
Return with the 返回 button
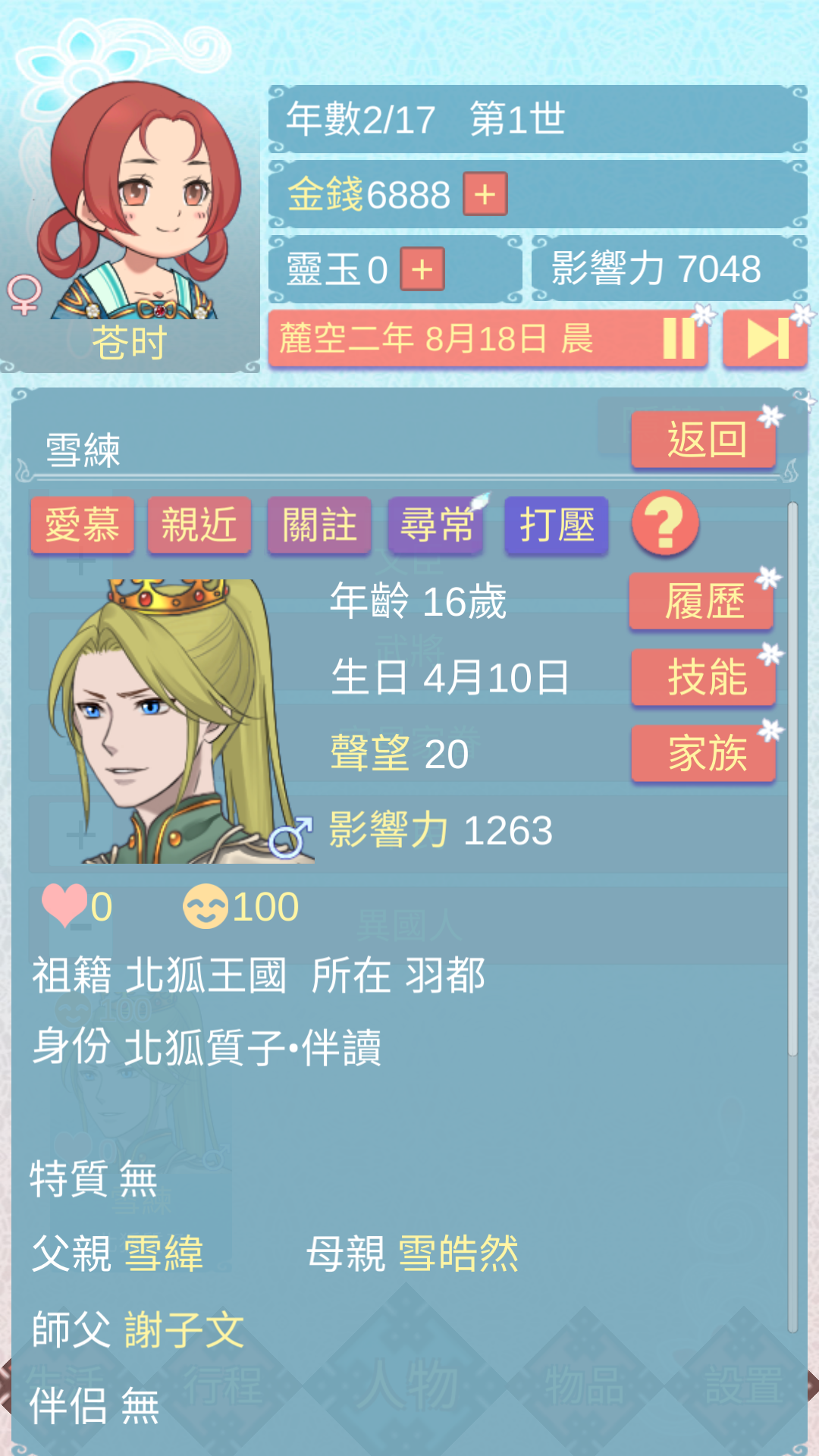pos(704,440)
